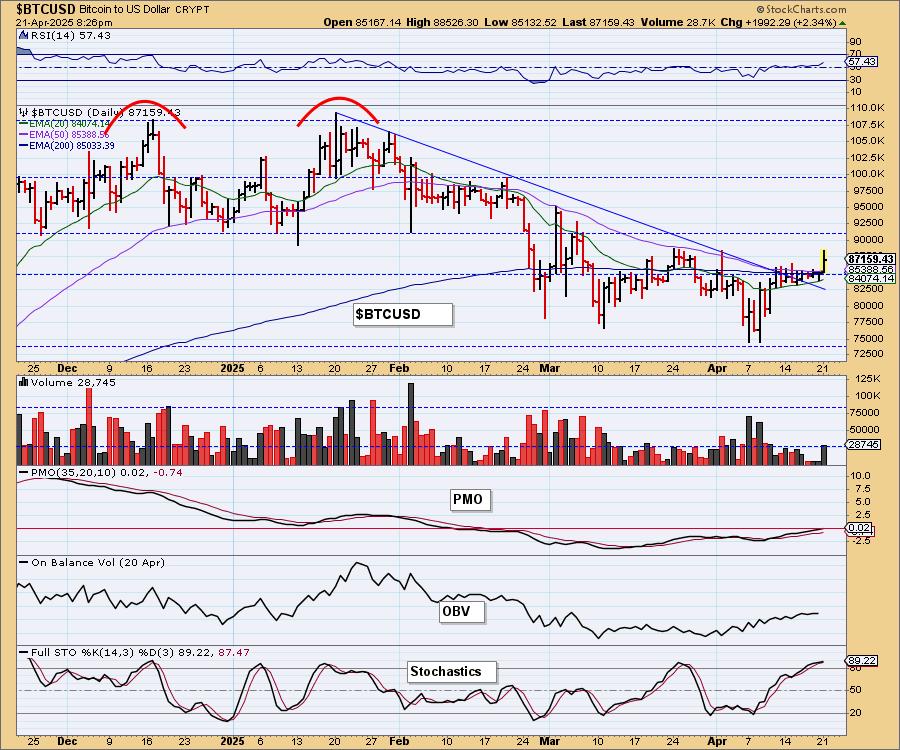Image resolution: width=900 pixels, height=750 pixels.
Task: Click the High 88526.30 value
Action: pos(441,22)
